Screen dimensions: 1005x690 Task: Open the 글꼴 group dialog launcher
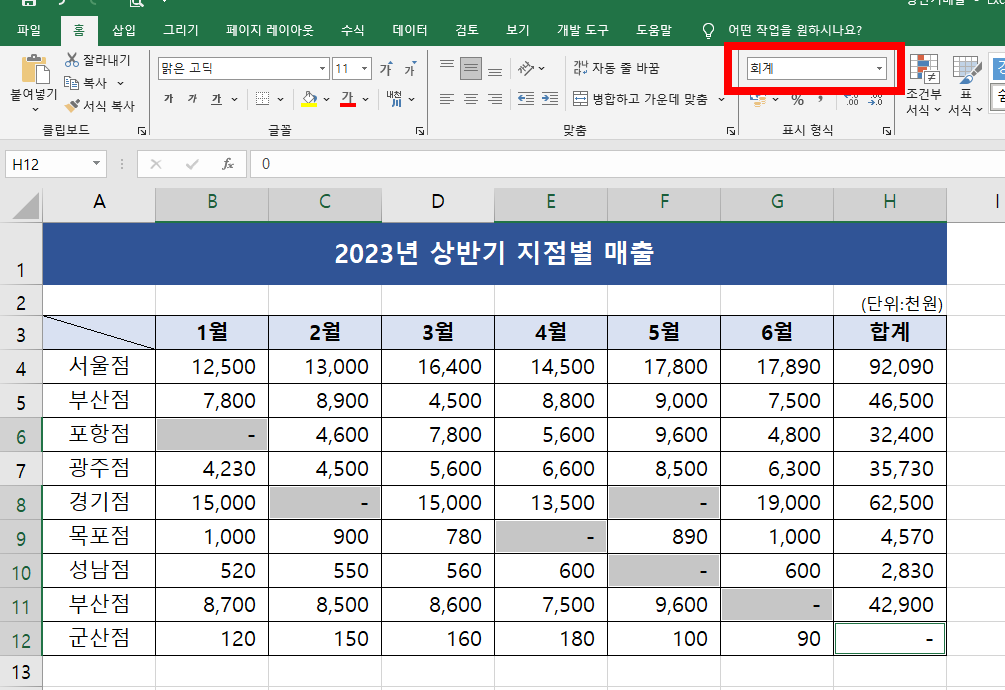tap(420, 131)
